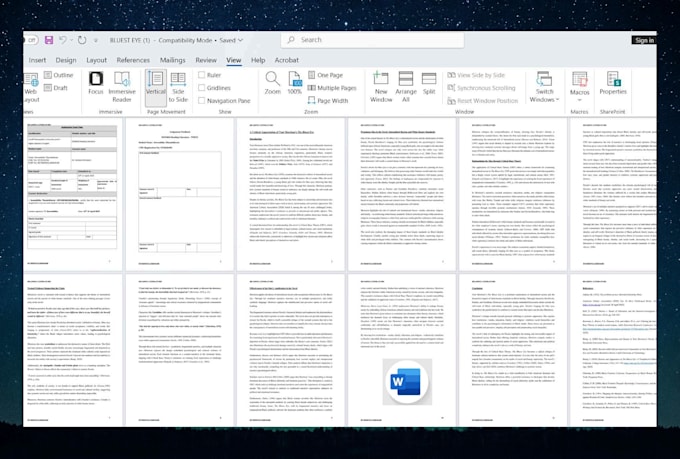680x459 pixels.
Task: Open Switch Windows dropdown
Action: point(544,87)
